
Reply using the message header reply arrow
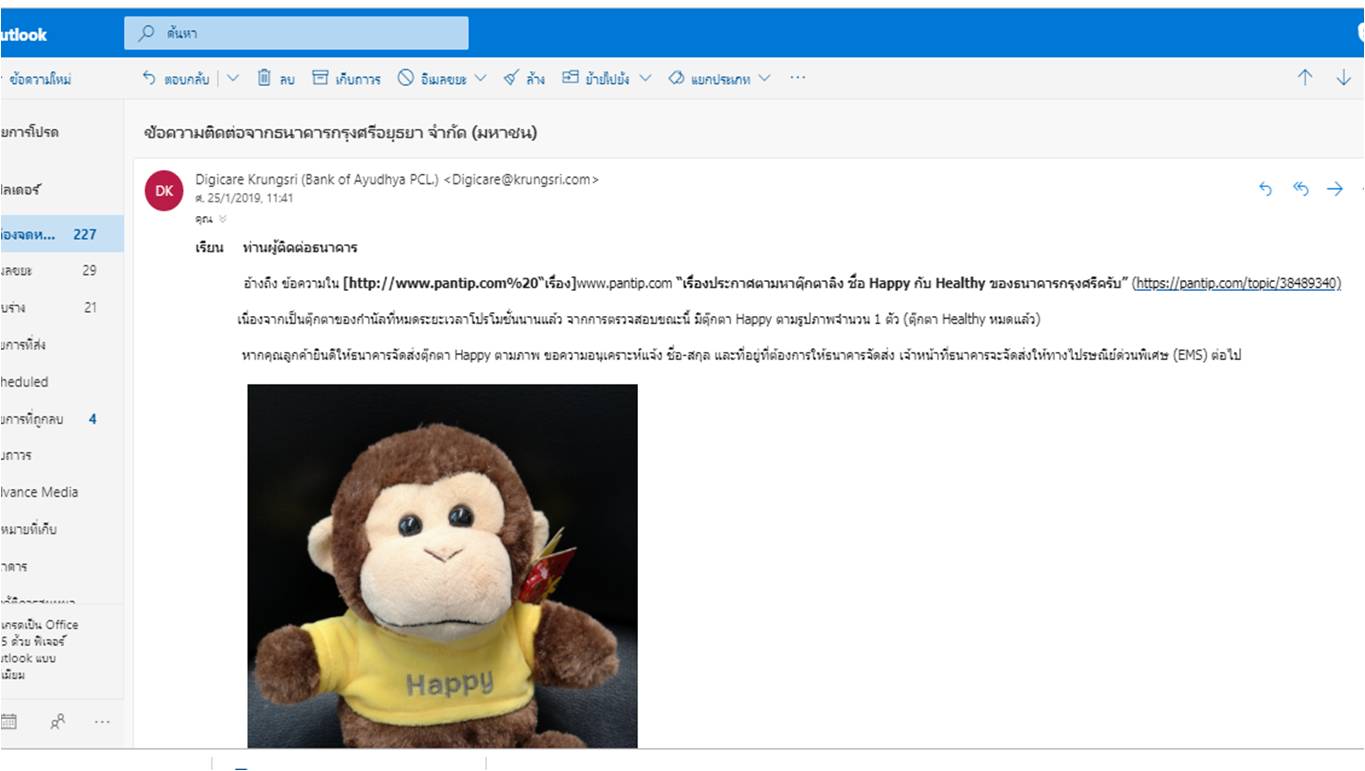coord(1265,189)
